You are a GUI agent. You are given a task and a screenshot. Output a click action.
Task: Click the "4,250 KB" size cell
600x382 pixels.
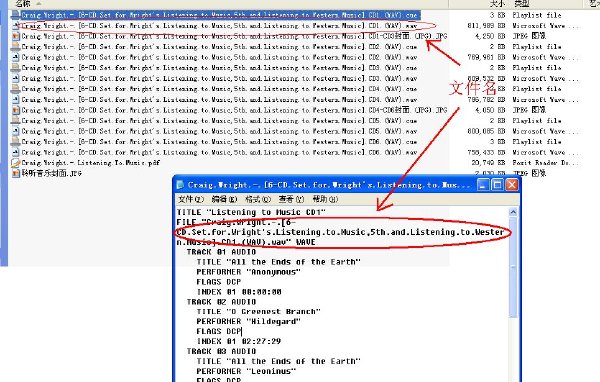(x=490, y=36)
